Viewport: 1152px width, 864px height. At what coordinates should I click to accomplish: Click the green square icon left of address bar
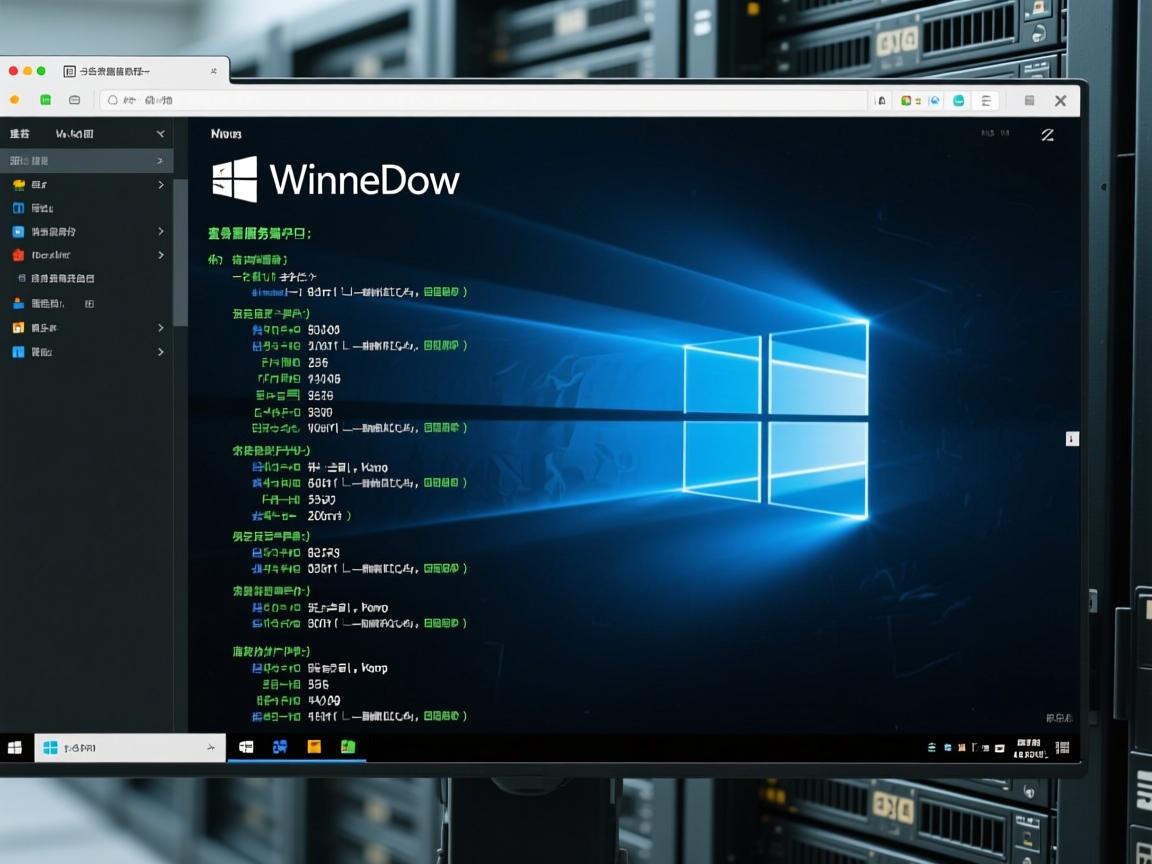(45, 100)
